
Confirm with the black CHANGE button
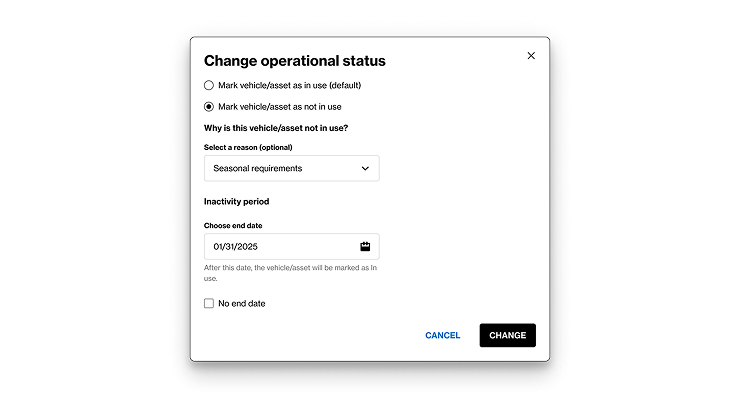pos(507,335)
